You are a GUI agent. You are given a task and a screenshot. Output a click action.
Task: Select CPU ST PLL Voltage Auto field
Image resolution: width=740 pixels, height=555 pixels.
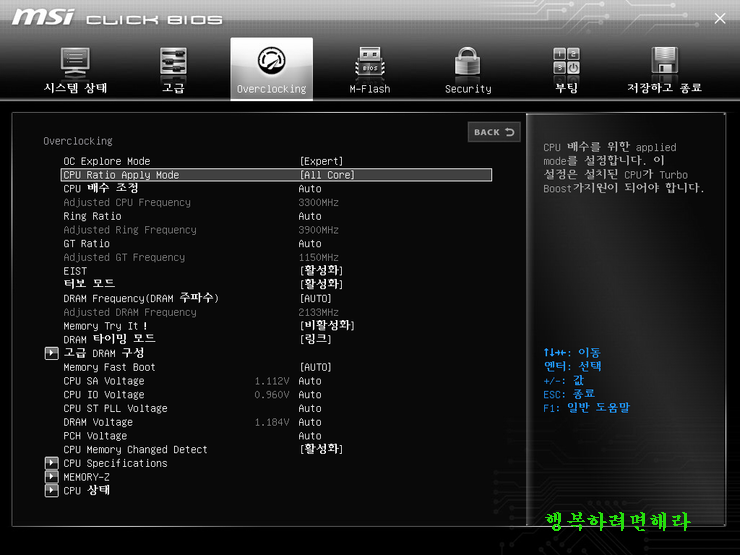310,408
